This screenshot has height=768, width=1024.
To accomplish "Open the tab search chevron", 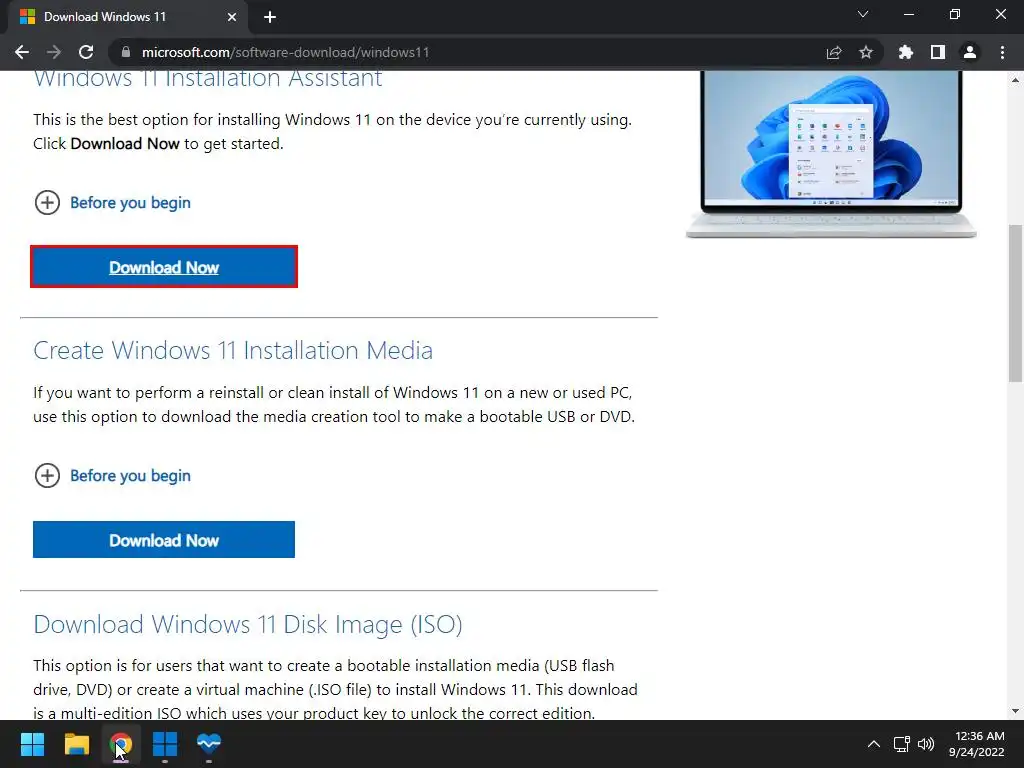I will coord(863,14).
